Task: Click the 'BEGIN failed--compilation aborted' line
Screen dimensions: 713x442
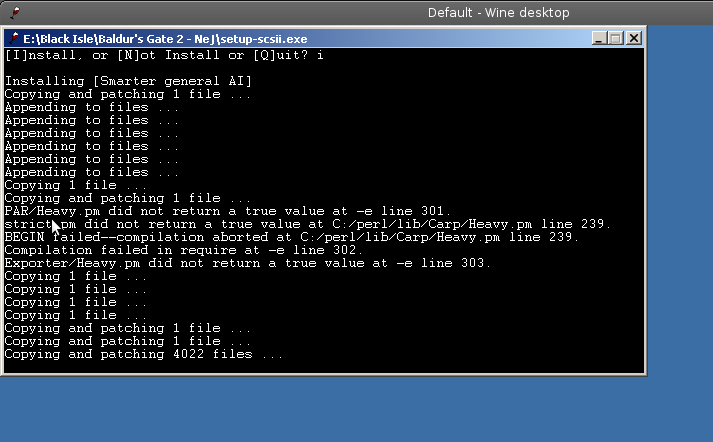Action: pos(291,237)
